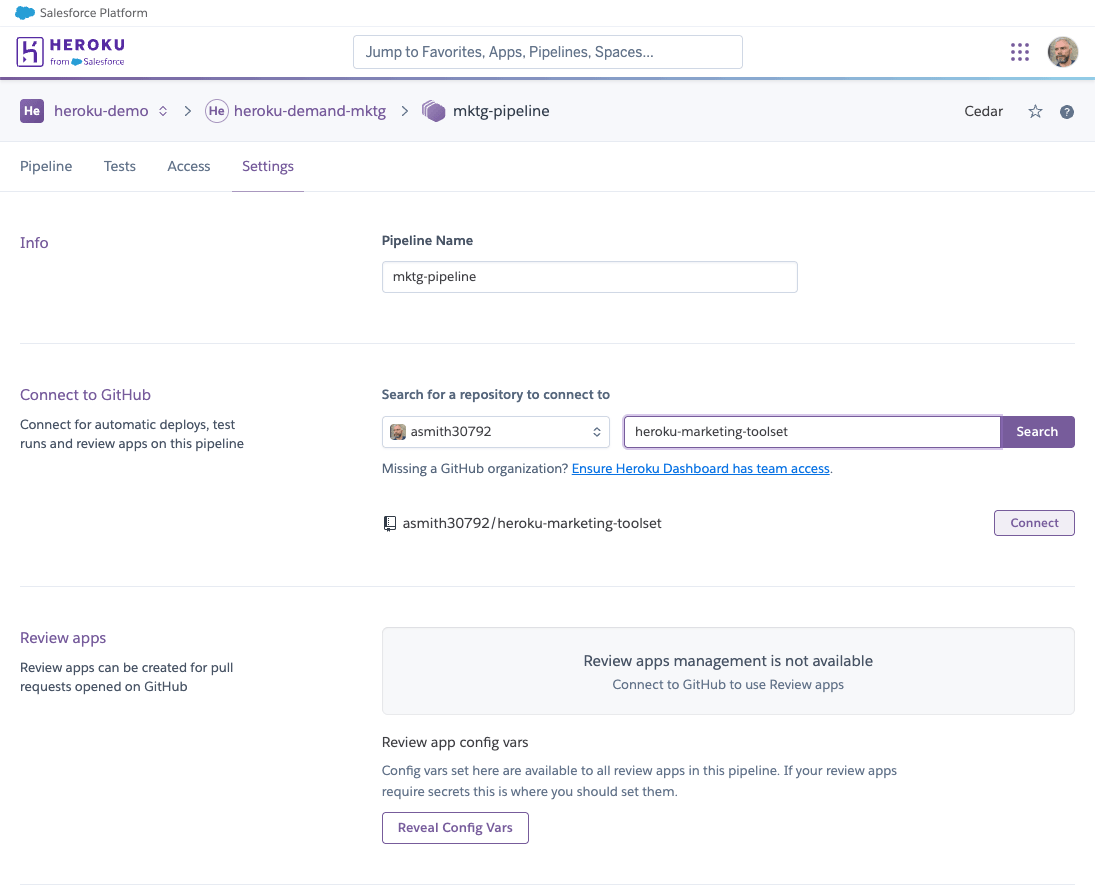Click asmith30792/heroku-marketing-toolset repository name
The height and width of the screenshot is (895, 1095).
(531, 524)
